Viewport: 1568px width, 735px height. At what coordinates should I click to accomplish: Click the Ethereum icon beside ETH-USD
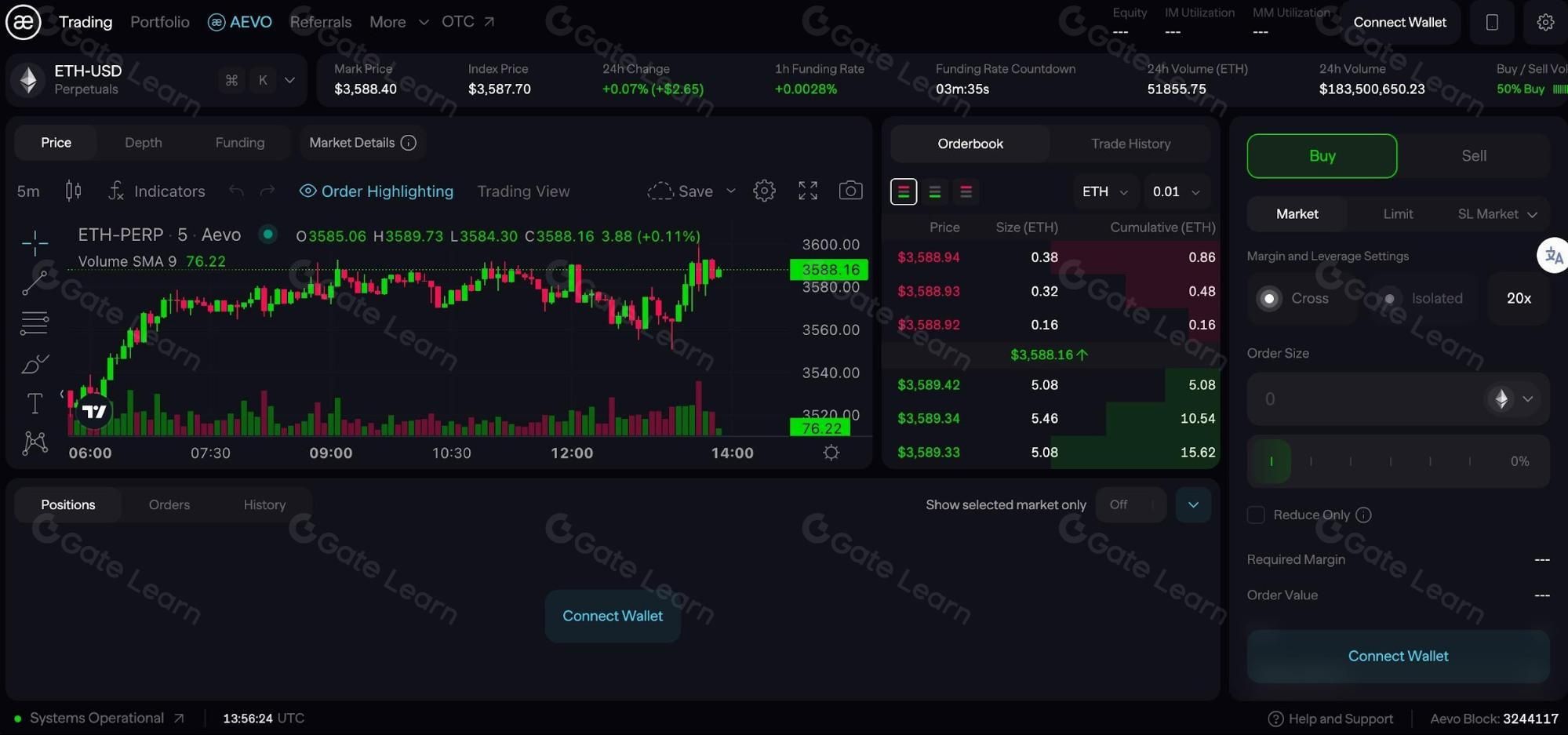(28, 79)
